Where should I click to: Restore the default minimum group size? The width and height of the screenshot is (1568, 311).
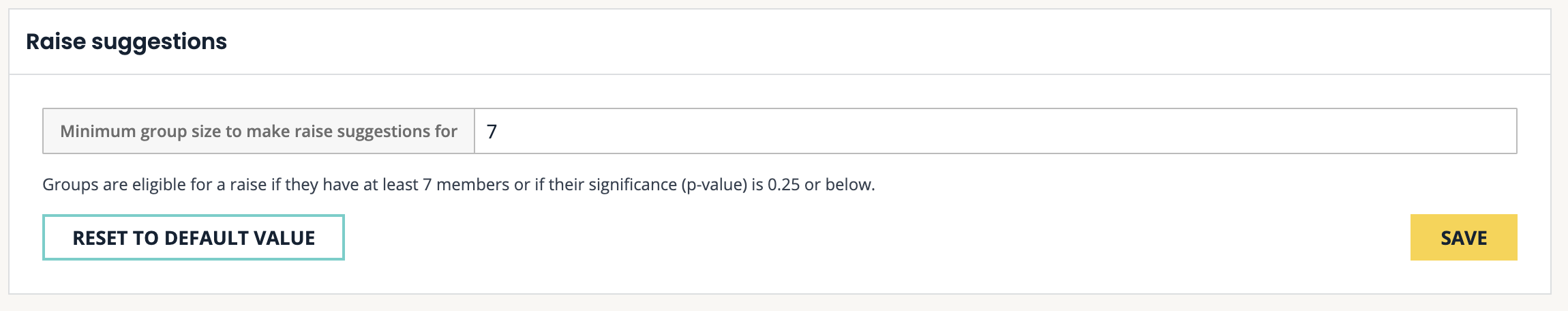point(194,237)
